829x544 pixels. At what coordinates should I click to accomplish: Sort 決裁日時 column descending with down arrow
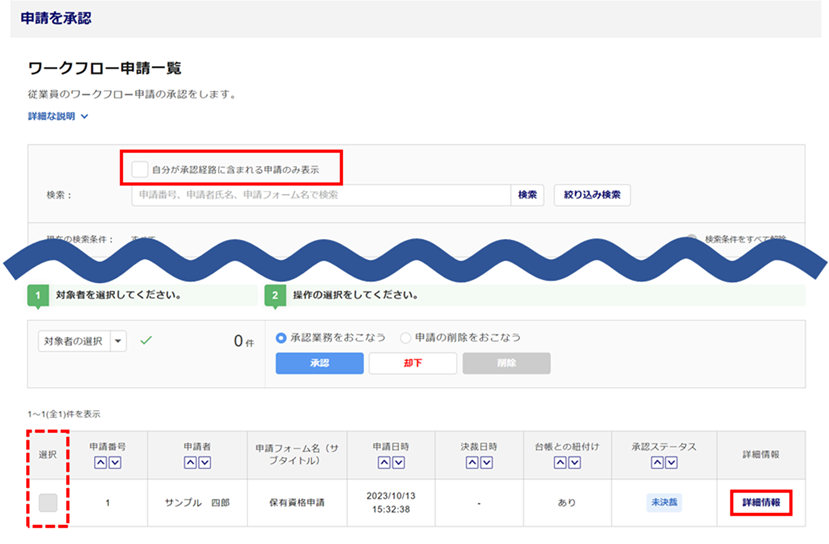(x=486, y=462)
